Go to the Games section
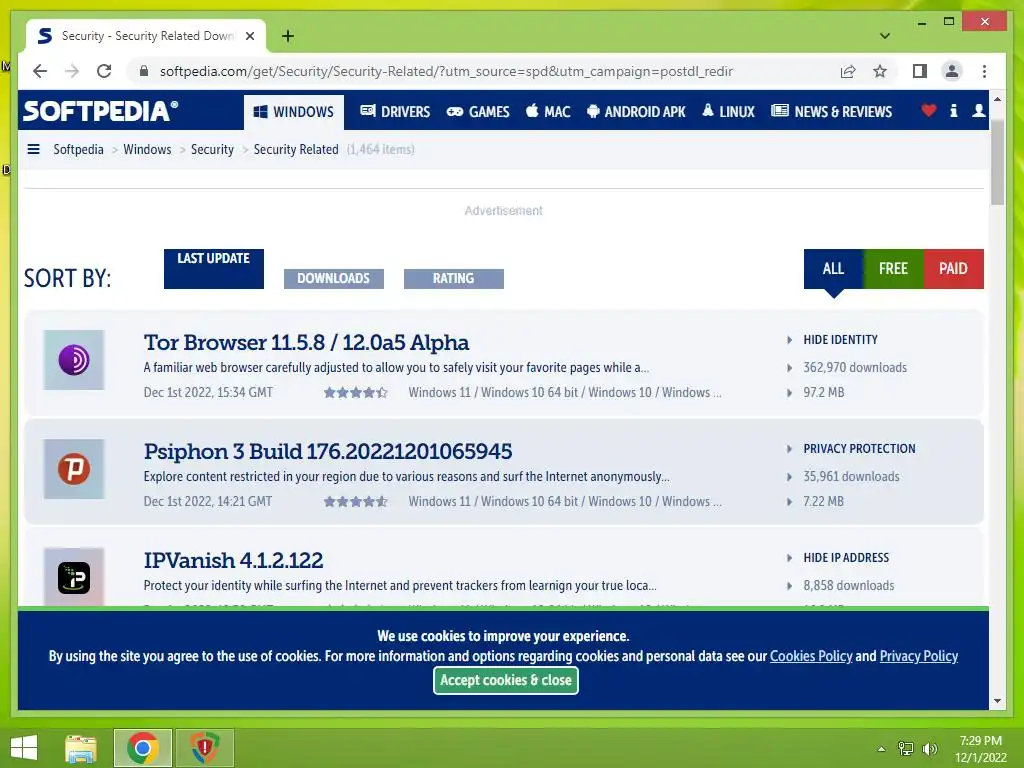The height and width of the screenshot is (768, 1024). 478,112
